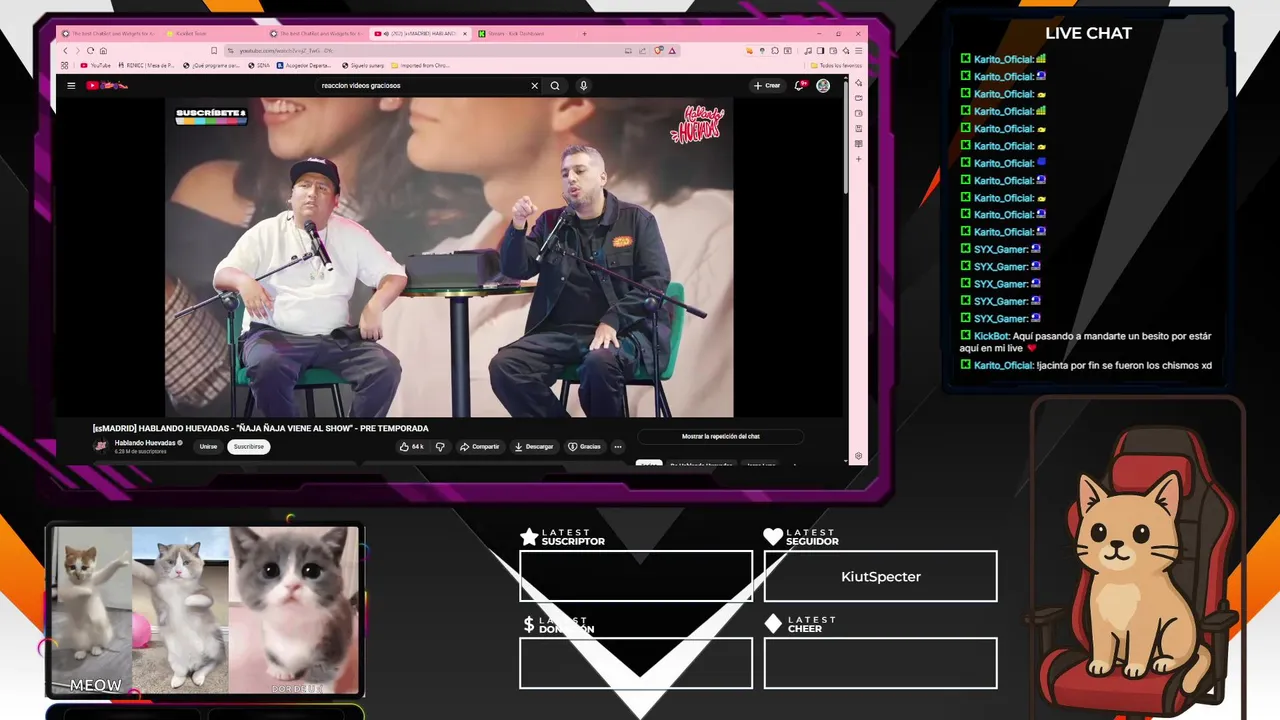Click the SUSCRÍBETE overlay in video
1280x720 pixels.
(x=211, y=116)
